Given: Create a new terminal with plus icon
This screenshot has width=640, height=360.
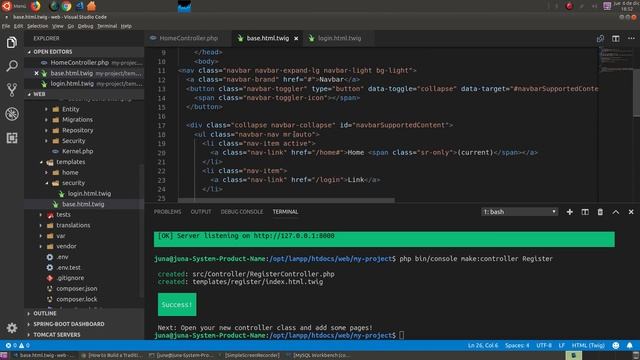Looking at the screenshot, I should click(x=569, y=212).
